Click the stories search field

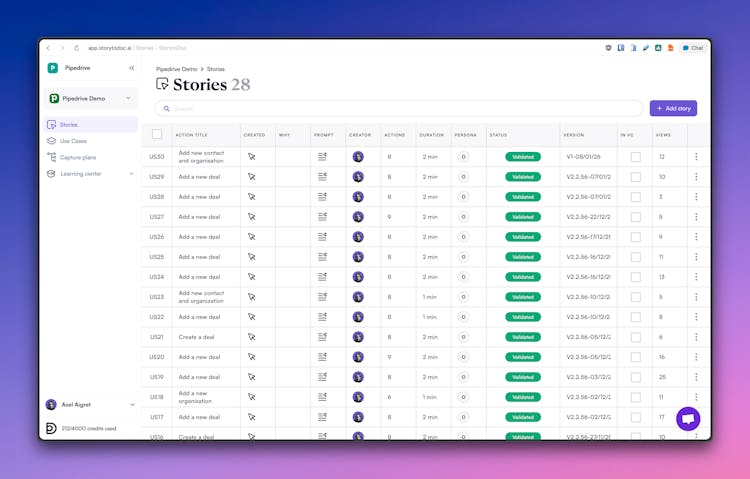point(400,108)
